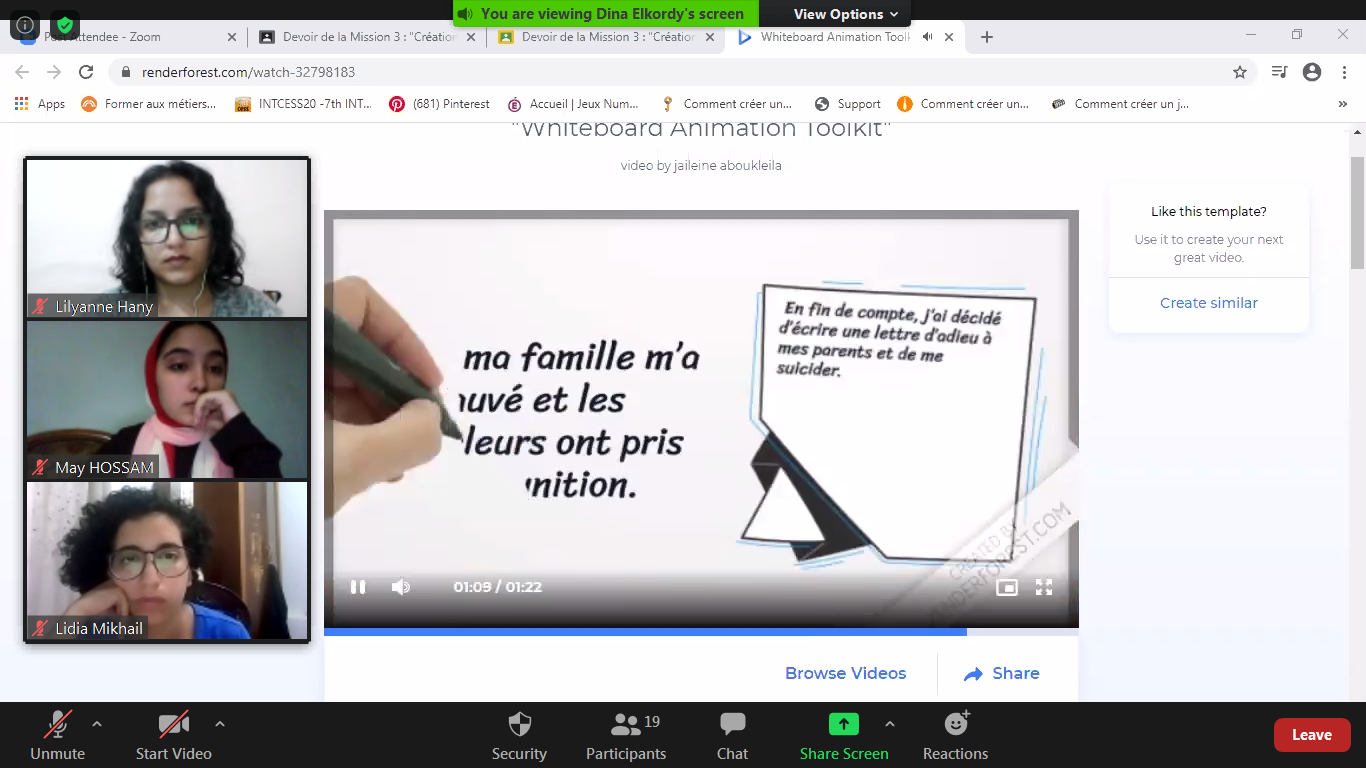Open the Zoom Chat panel
Screen dimensions: 1366x768
click(732, 736)
